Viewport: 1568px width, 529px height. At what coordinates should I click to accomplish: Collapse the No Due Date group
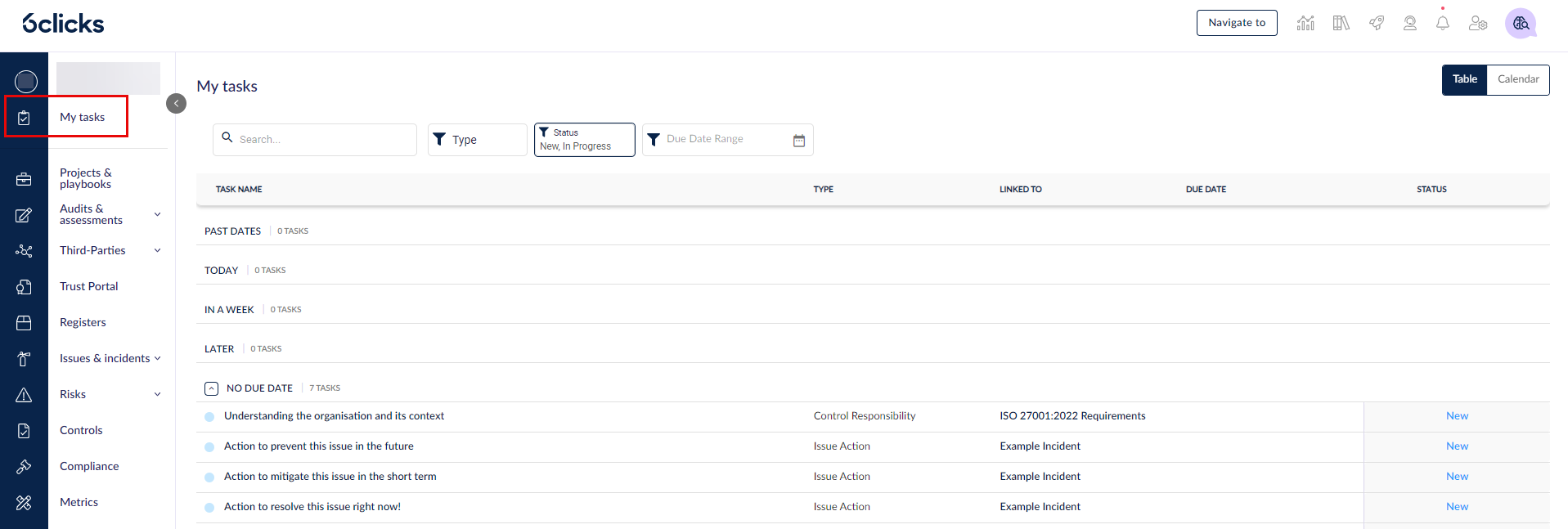(211, 388)
